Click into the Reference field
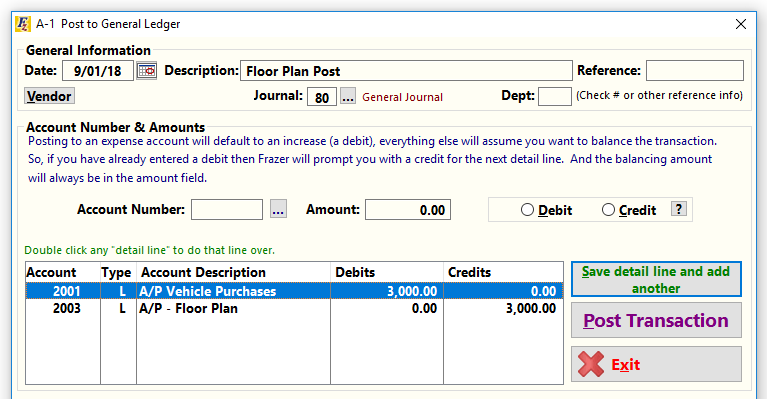This screenshot has width=767, height=399. coord(695,71)
